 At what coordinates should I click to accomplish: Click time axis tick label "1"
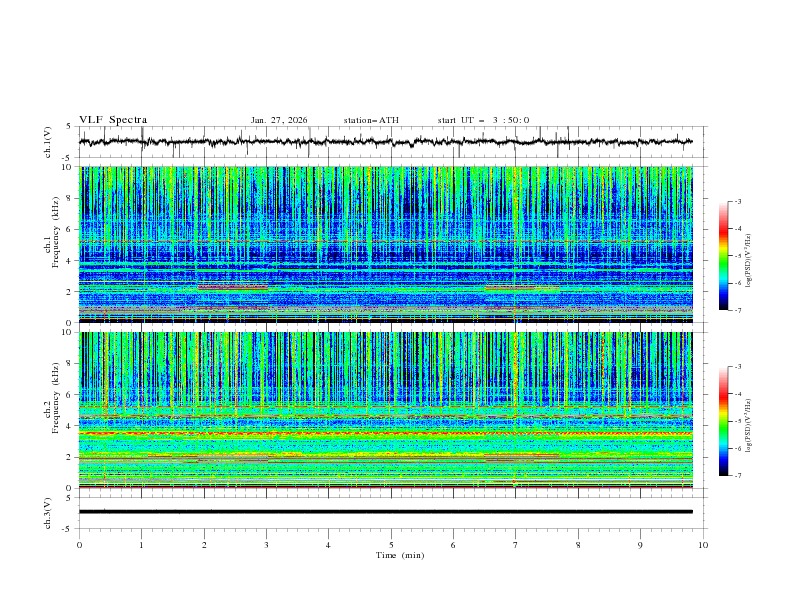tap(142, 545)
